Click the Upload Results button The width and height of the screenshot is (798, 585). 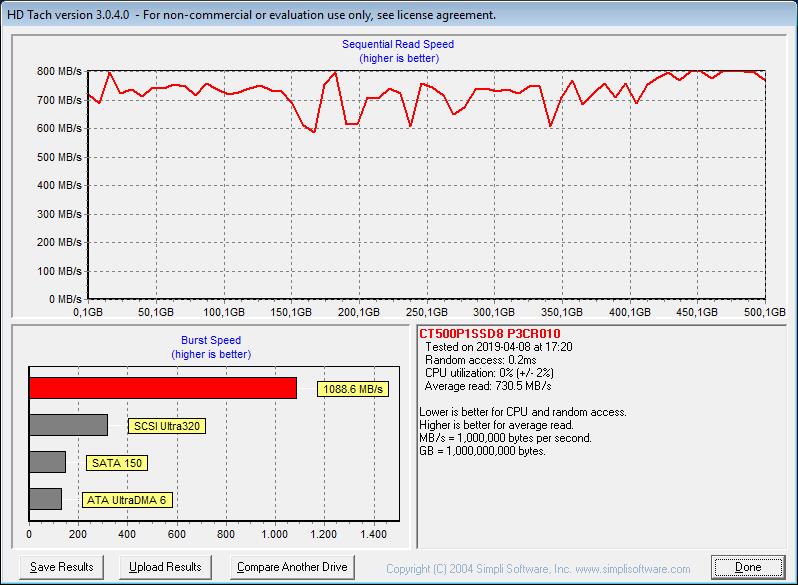[x=165, y=567]
